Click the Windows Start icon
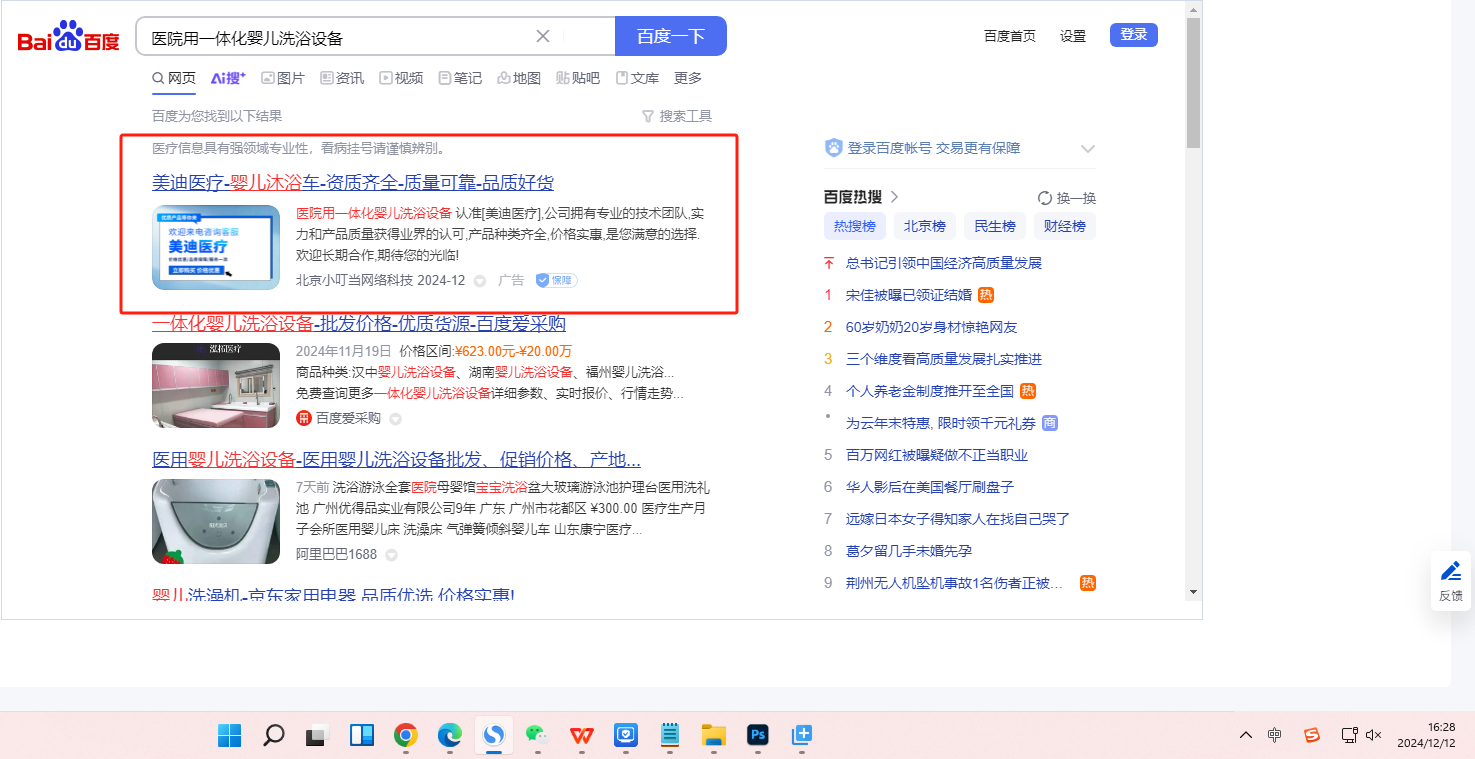The height and width of the screenshot is (759, 1475). (229, 736)
